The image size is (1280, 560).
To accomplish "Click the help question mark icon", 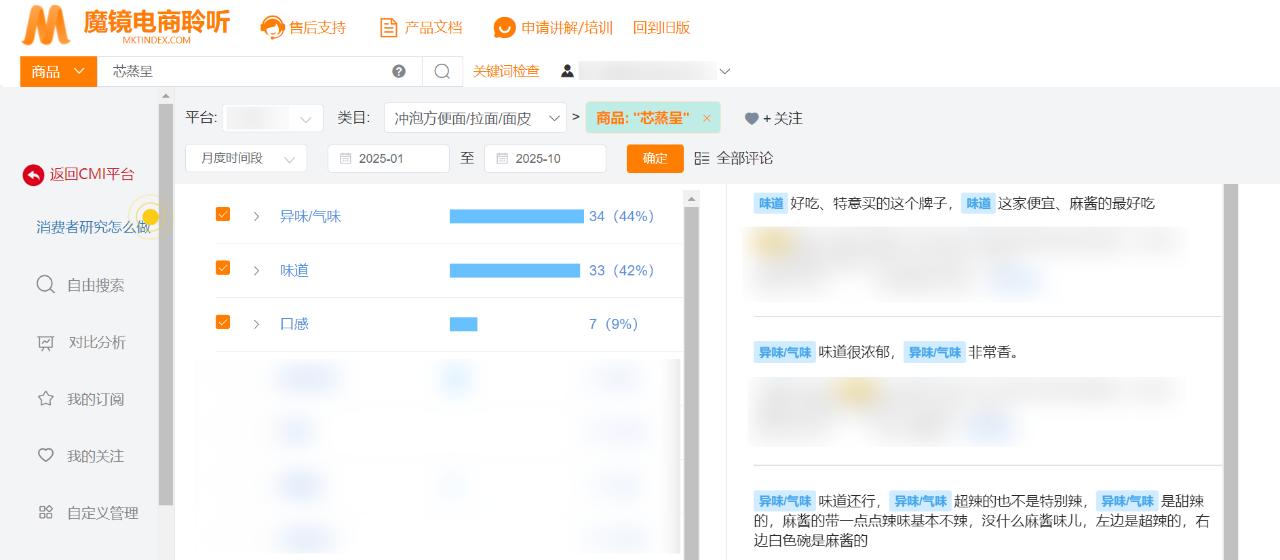I will 399,71.
